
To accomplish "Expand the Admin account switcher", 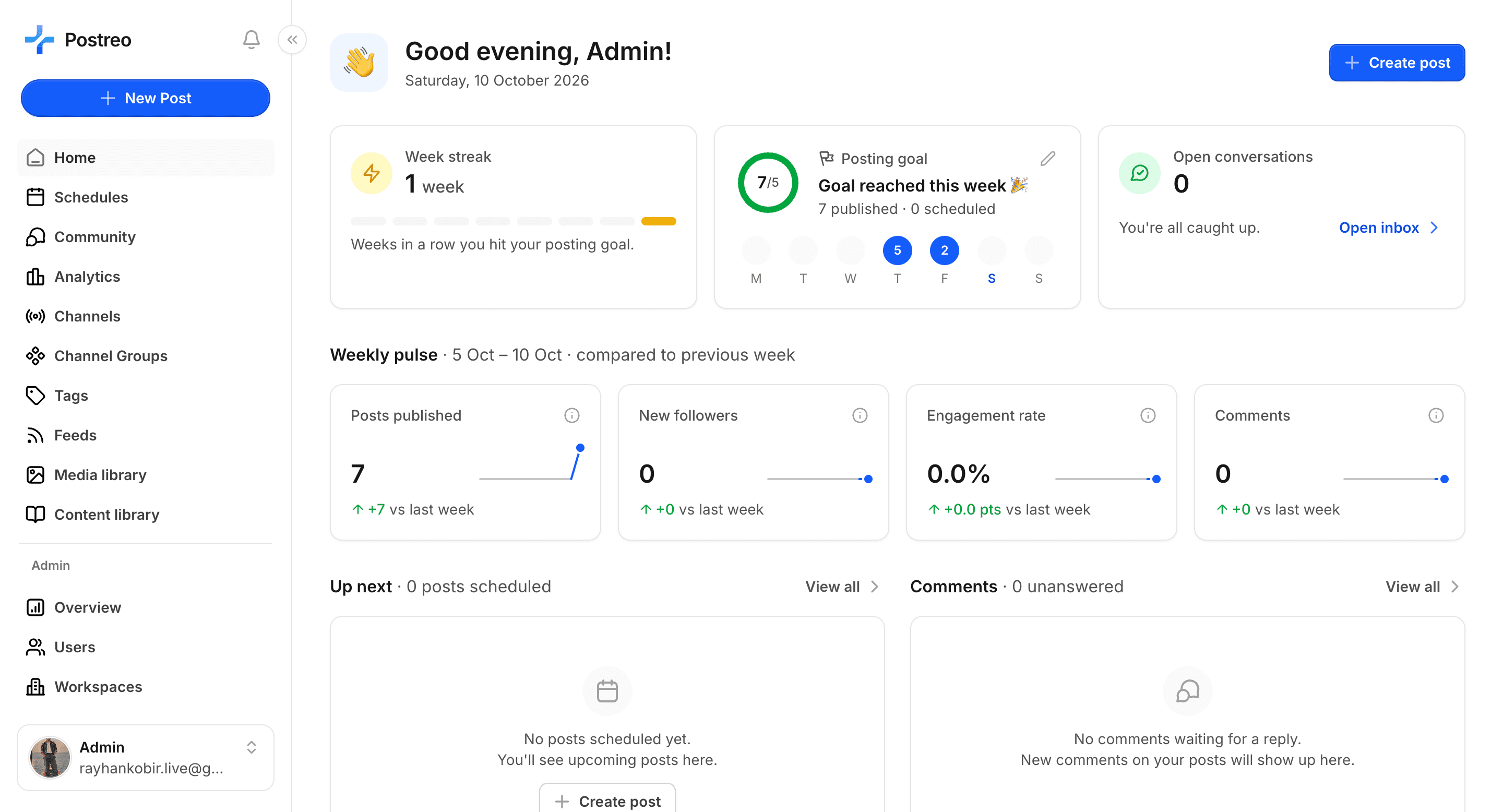I will [252, 747].
